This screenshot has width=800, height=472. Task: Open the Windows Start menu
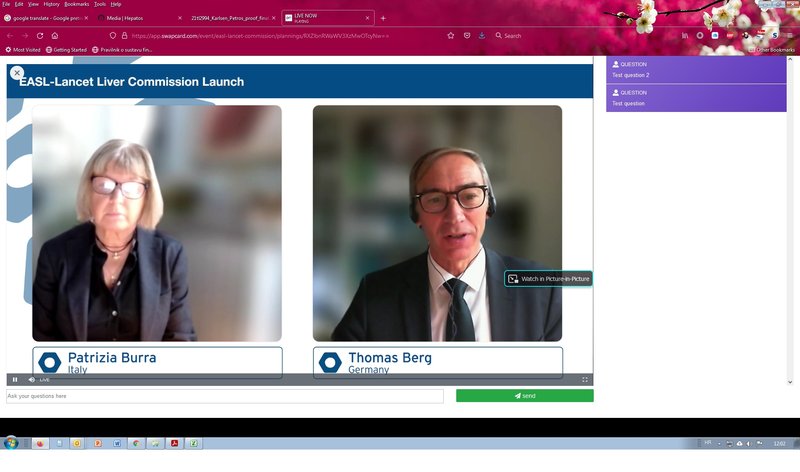coord(11,443)
